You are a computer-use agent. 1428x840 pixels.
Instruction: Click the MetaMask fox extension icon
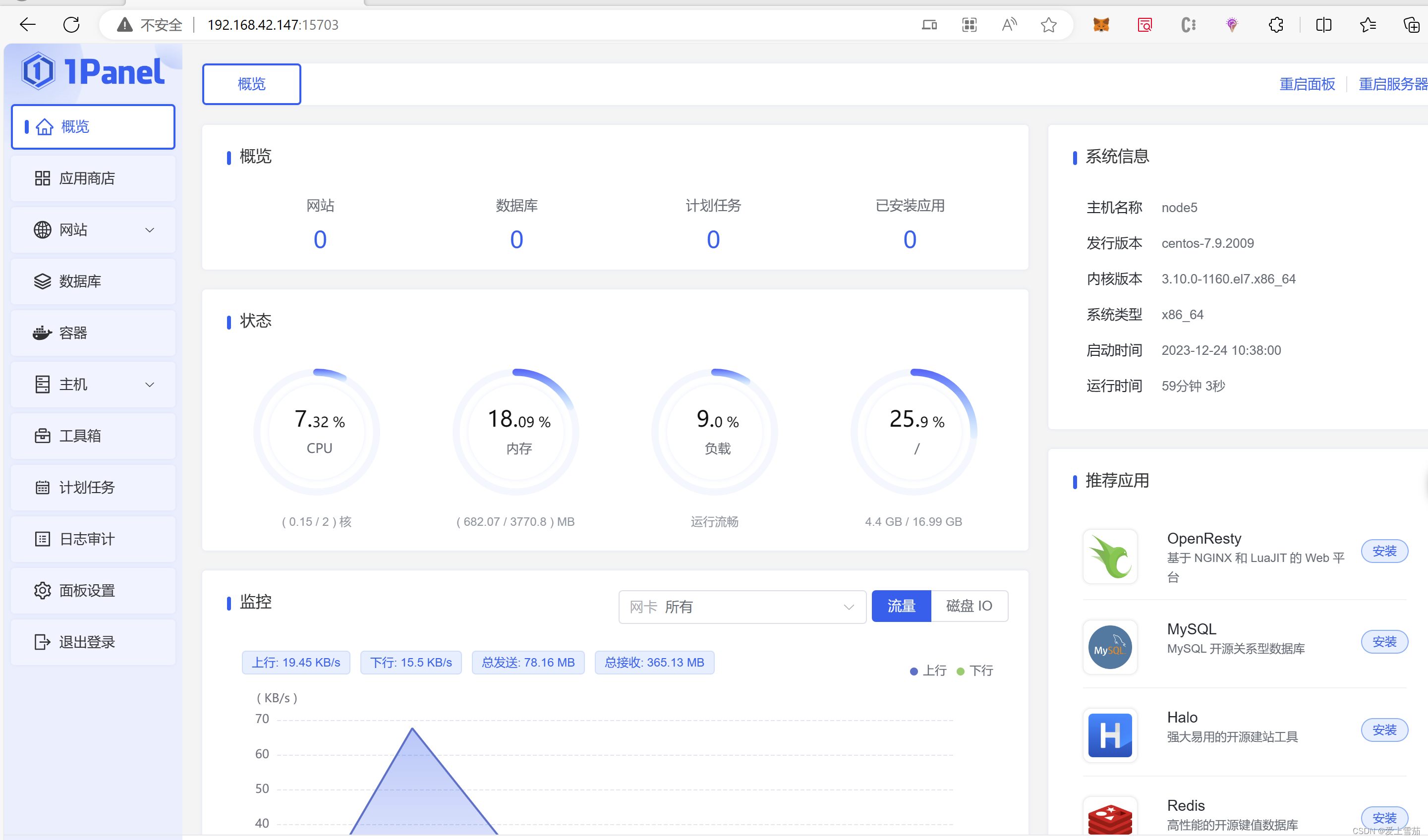pyautogui.click(x=1100, y=25)
